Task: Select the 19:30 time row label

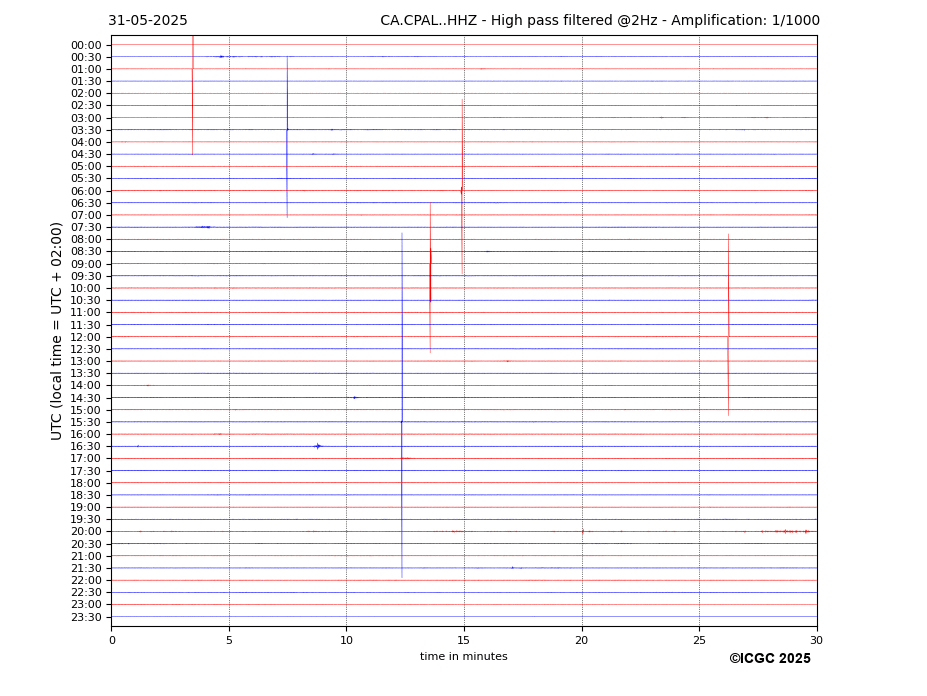Action: tap(86, 520)
